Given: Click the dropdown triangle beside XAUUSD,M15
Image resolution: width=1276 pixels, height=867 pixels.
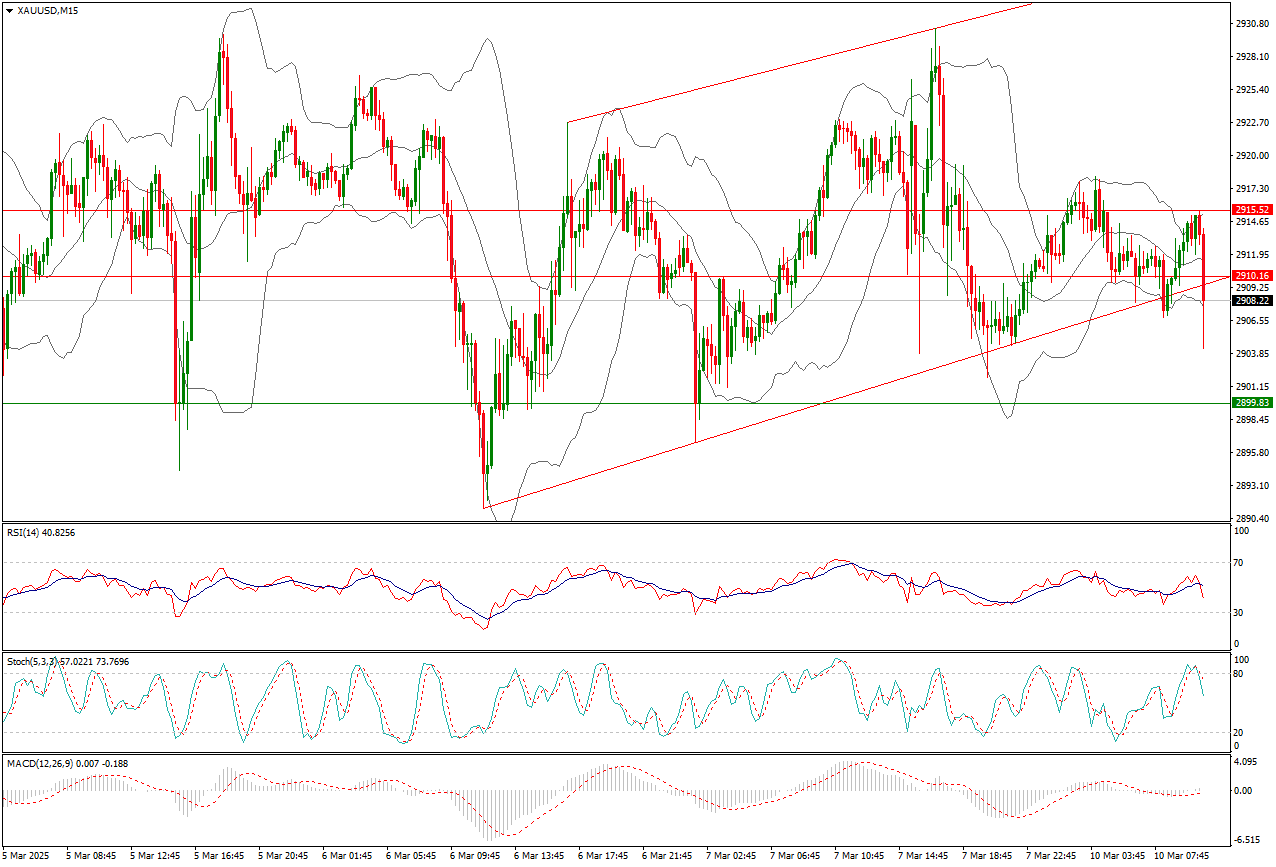Looking at the screenshot, I should (x=9, y=10).
